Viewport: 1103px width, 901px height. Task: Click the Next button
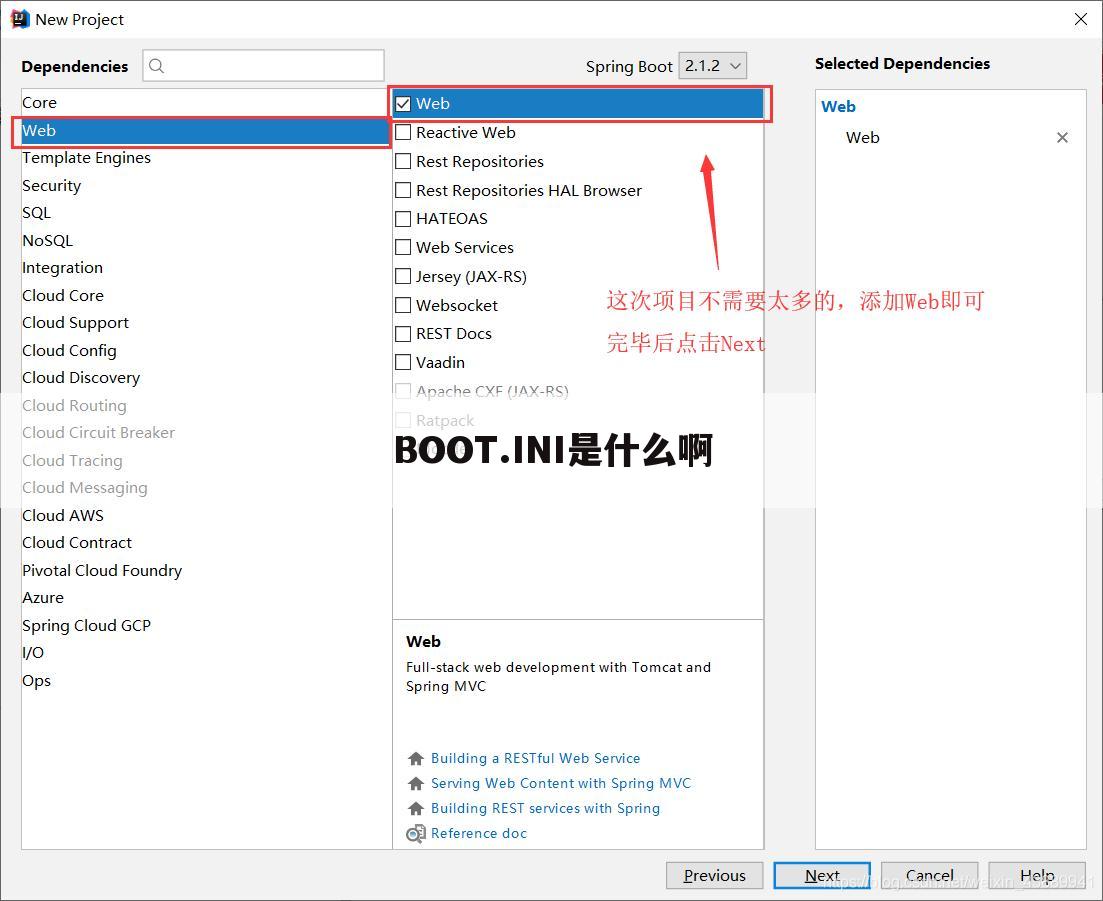822,876
